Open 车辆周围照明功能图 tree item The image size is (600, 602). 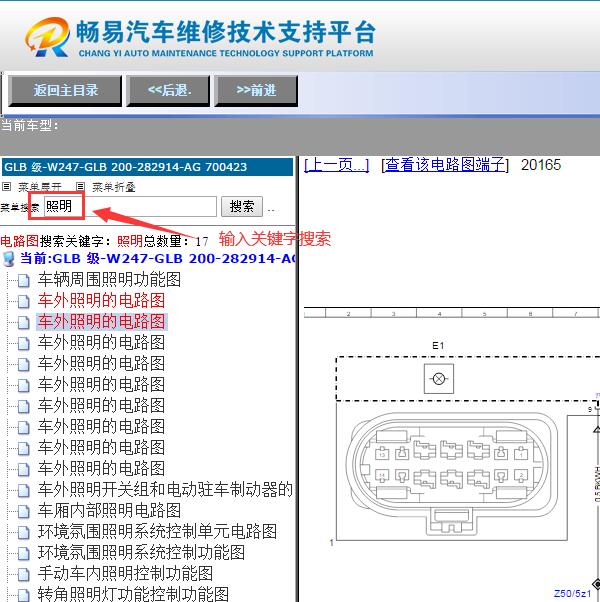[x=109, y=280]
